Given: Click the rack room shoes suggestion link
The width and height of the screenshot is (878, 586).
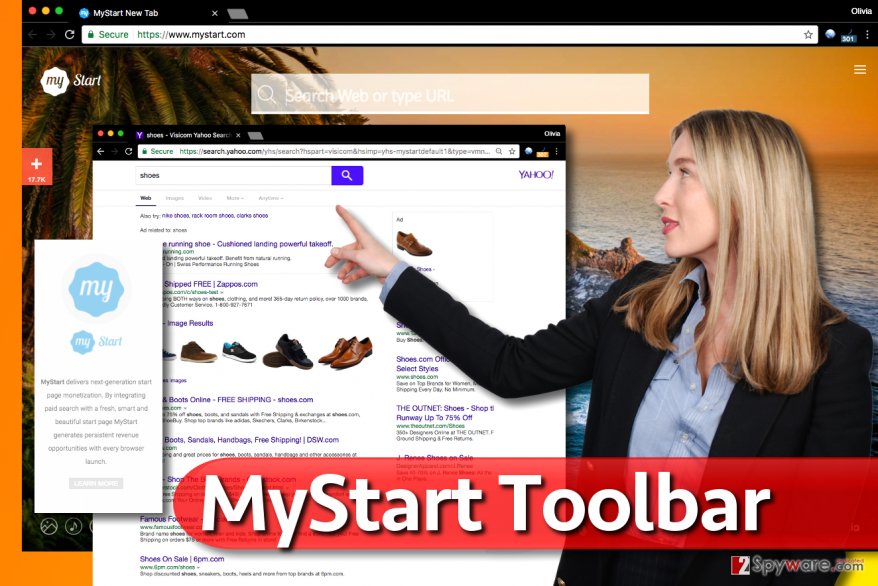Looking at the screenshot, I should point(213,215).
